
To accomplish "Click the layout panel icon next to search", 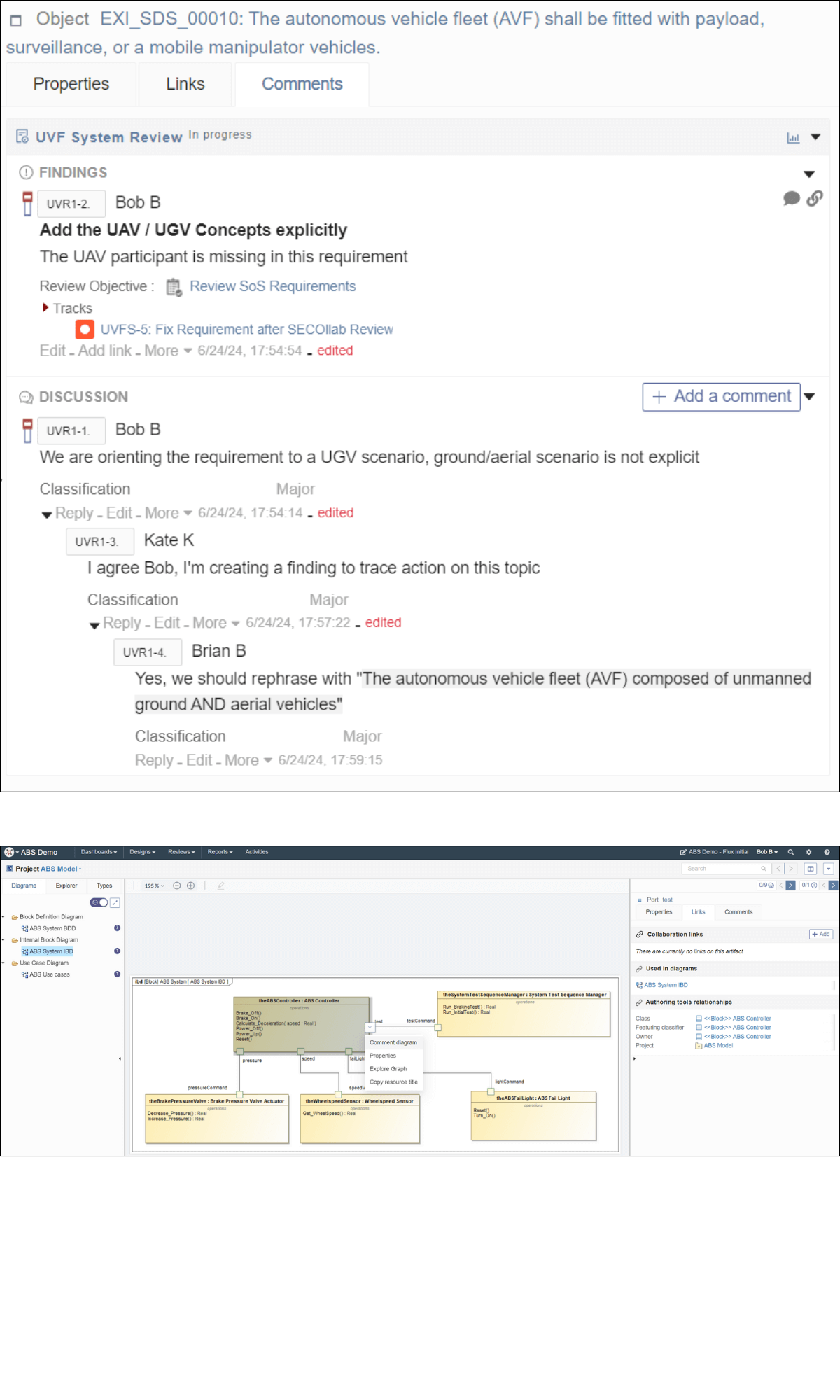I will pyautogui.click(x=811, y=869).
